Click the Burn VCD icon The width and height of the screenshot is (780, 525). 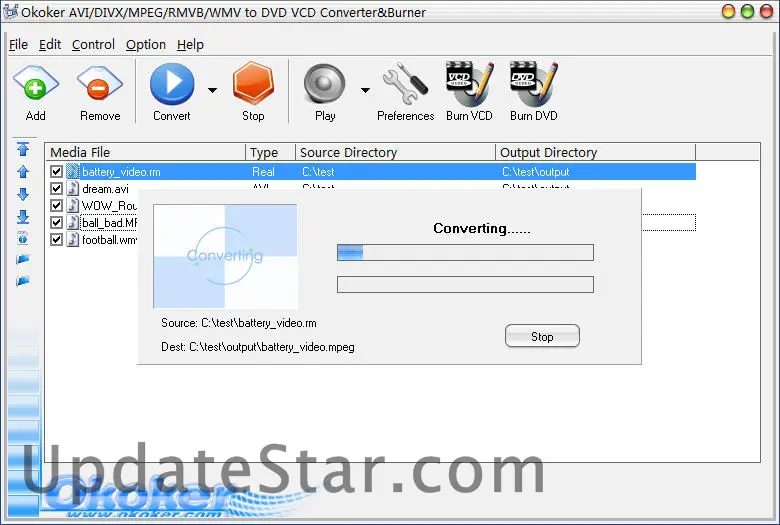(x=469, y=84)
